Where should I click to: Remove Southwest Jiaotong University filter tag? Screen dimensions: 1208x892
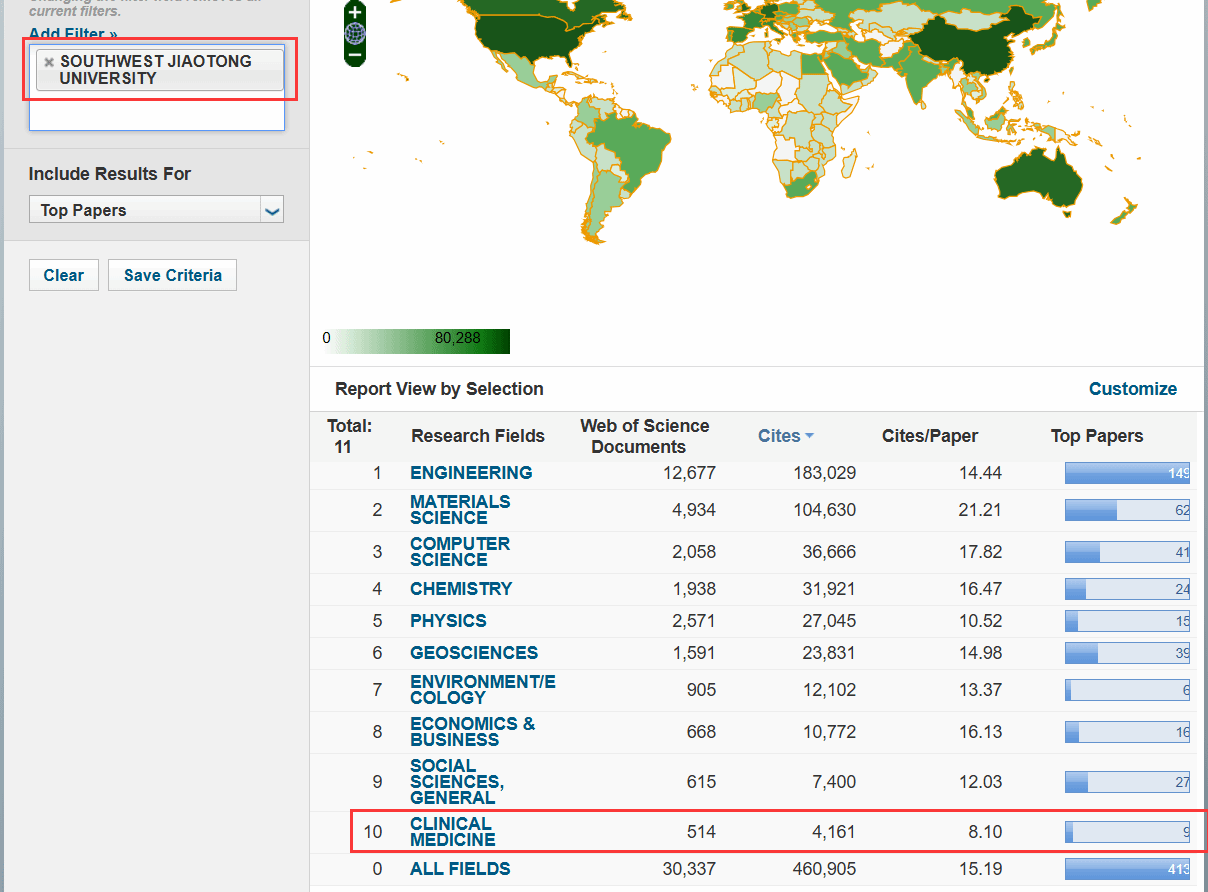tap(48, 62)
